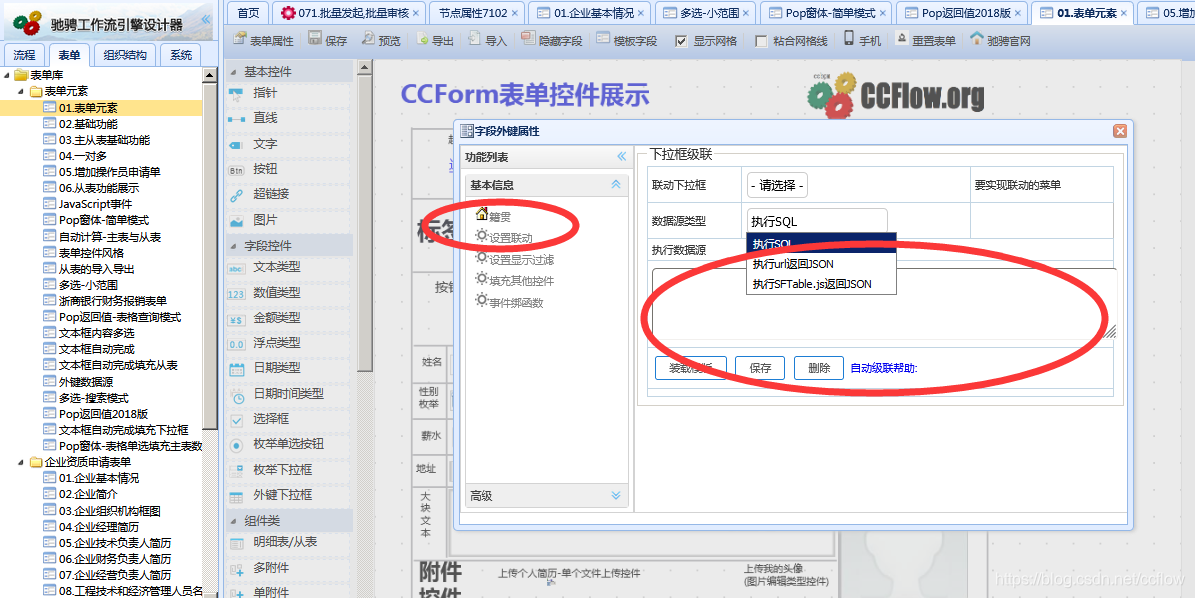Open 02.基础功能 in the form tree

88,123
